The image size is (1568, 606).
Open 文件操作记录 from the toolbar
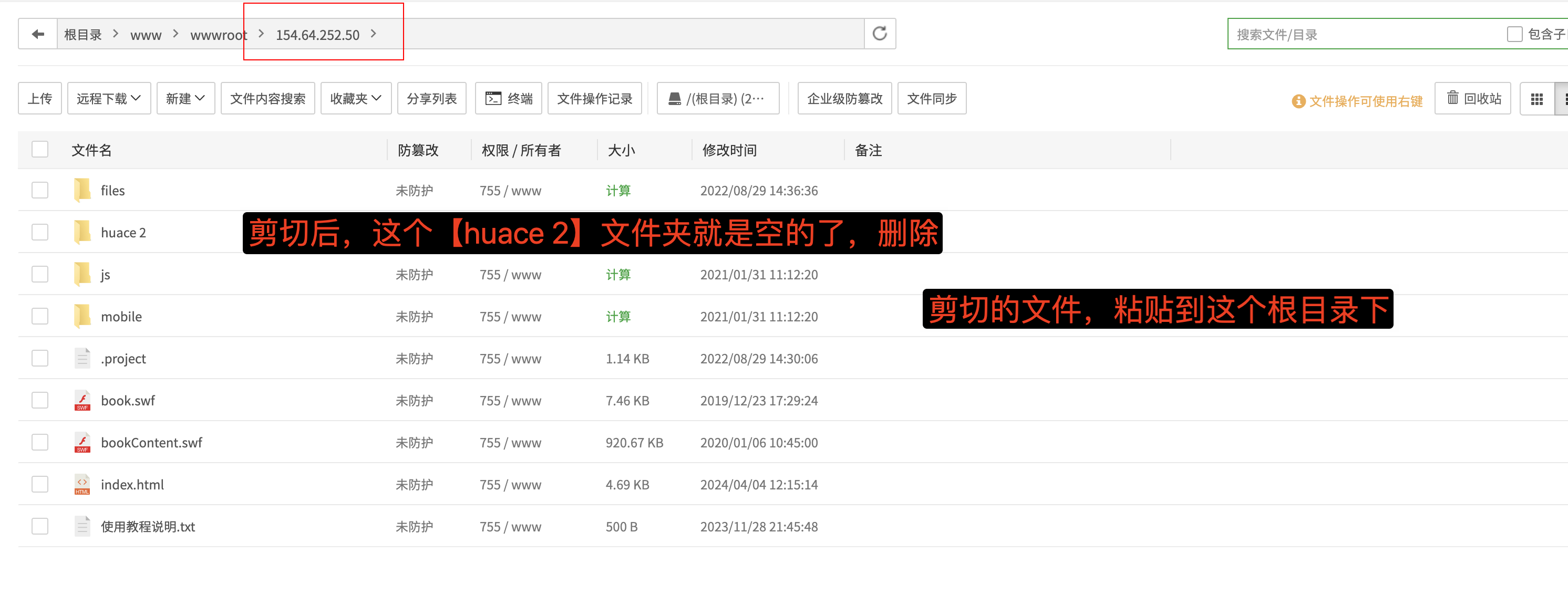(595, 98)
